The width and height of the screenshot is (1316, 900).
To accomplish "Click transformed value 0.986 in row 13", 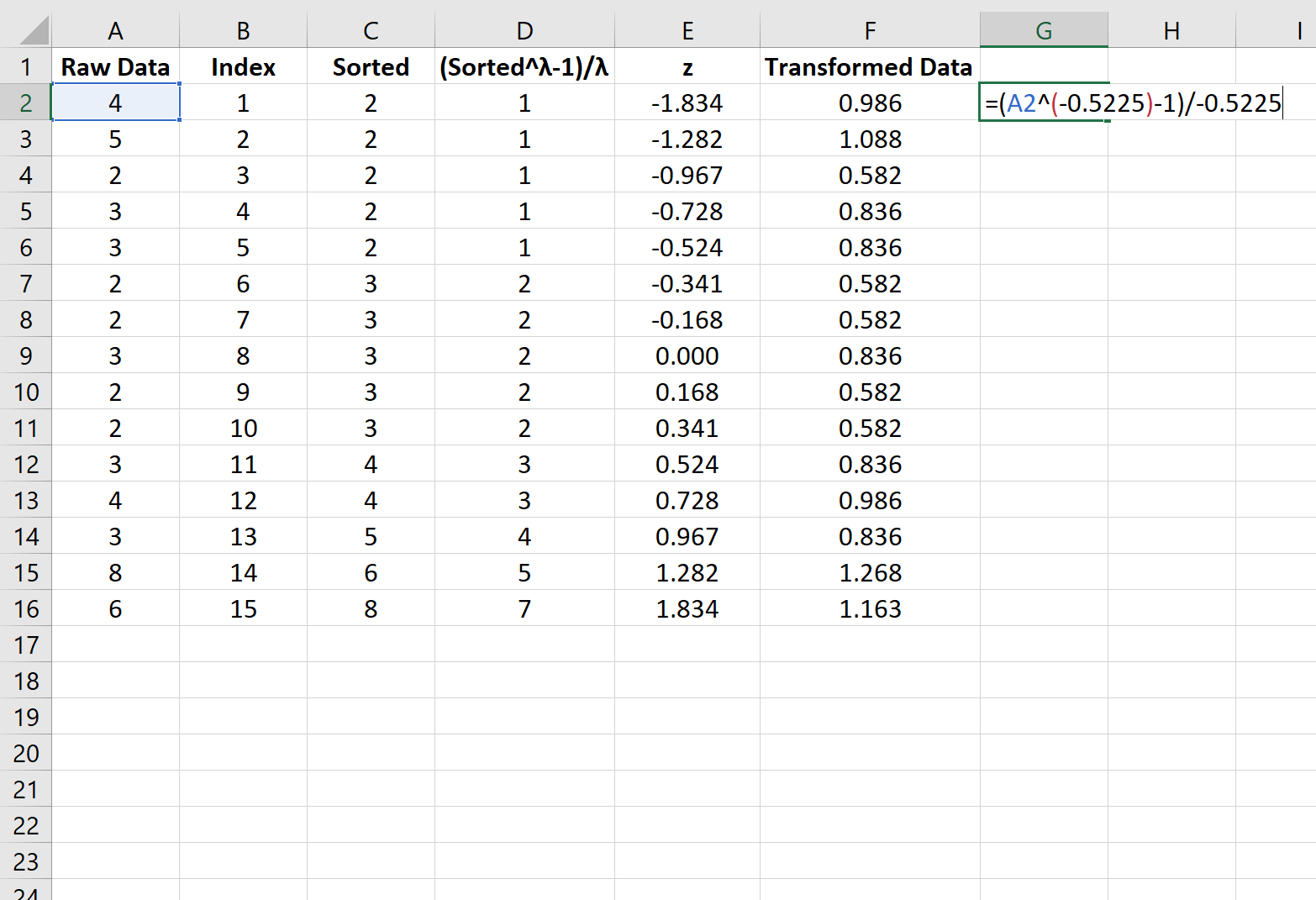I will pos(870,500).
